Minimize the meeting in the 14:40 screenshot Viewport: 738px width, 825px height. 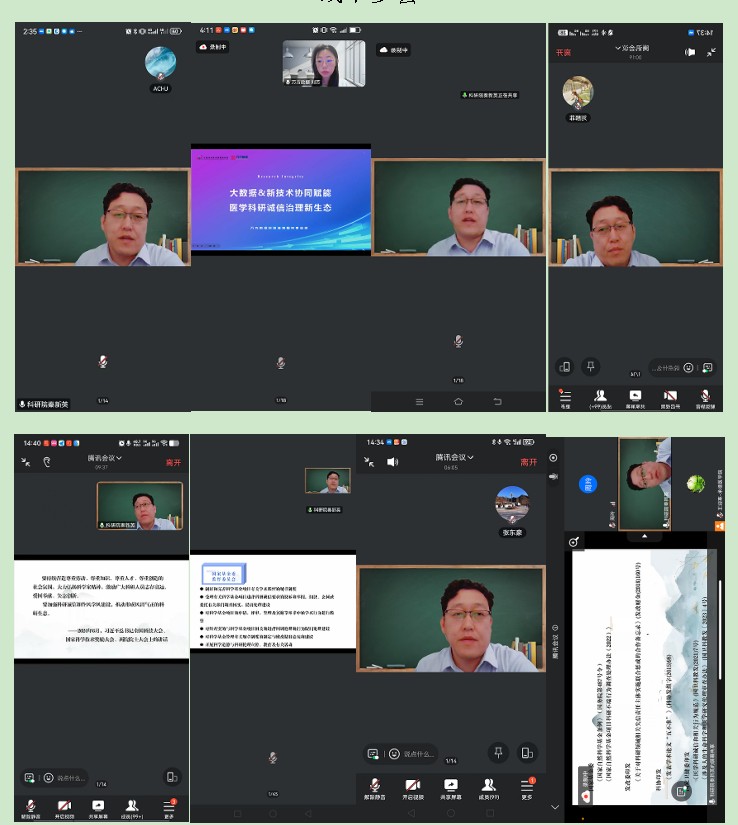click(x=25, y=462)
